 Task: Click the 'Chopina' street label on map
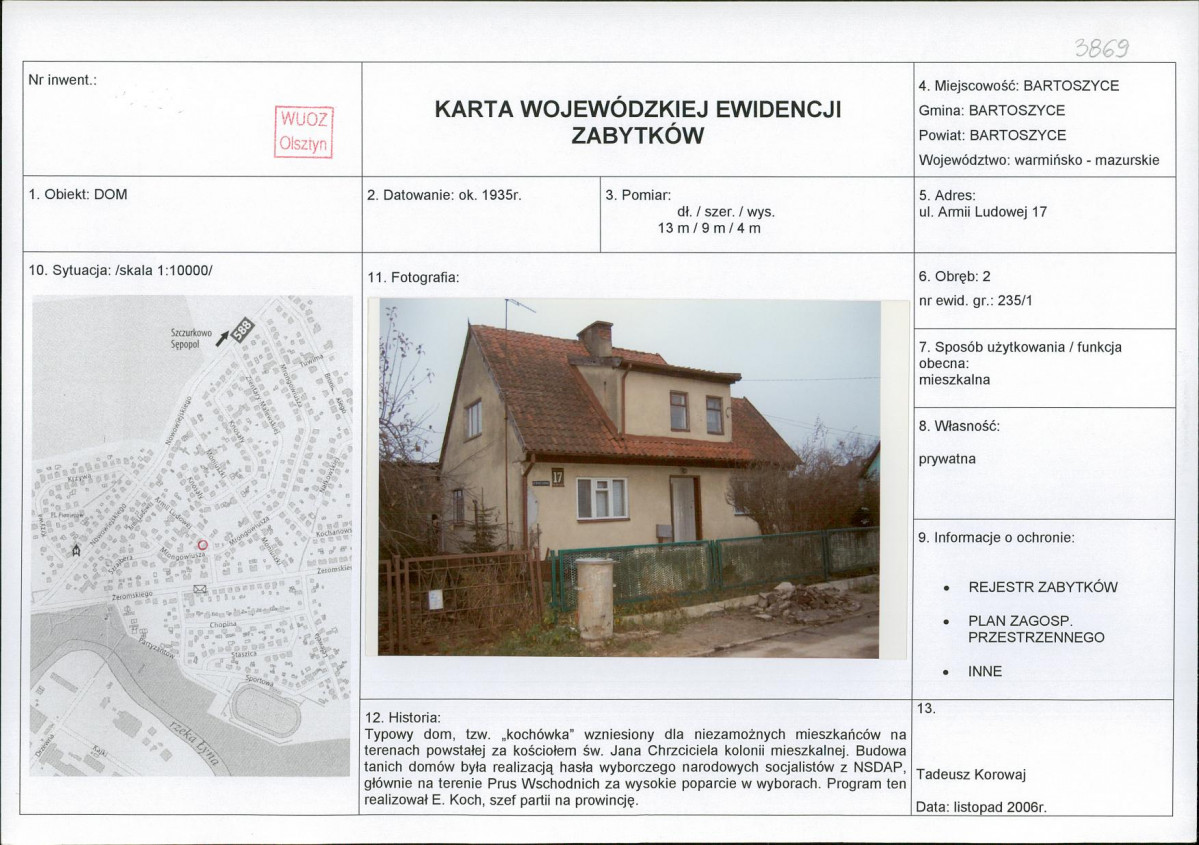click(x=223, y=625)
